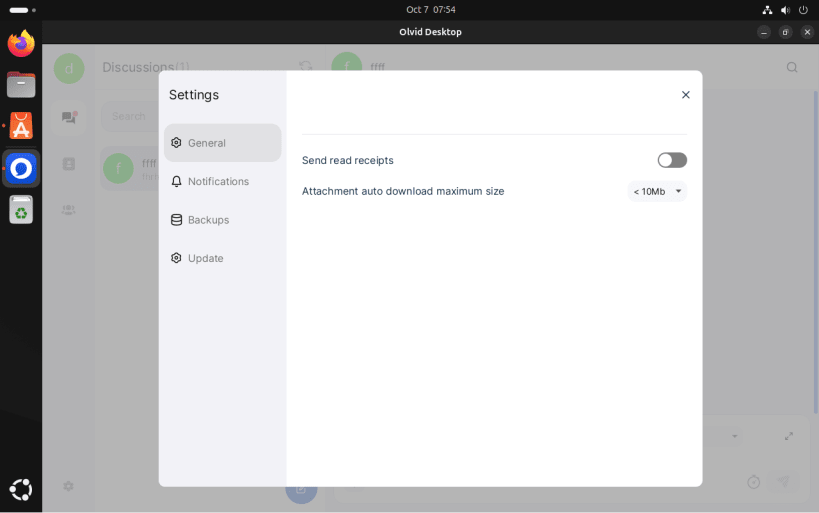Open the Trash from the dock
The image size is (819, 513).
[x=21, y=209]
